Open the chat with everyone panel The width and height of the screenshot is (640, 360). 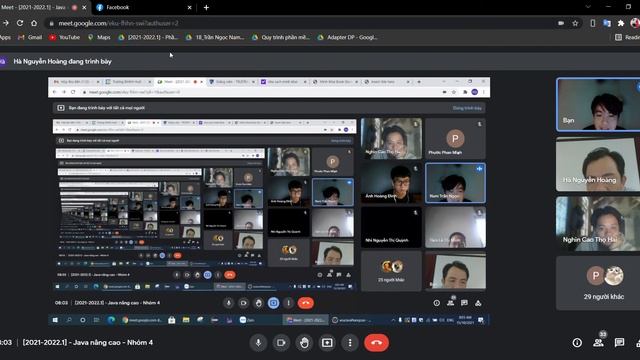[619, 342]
